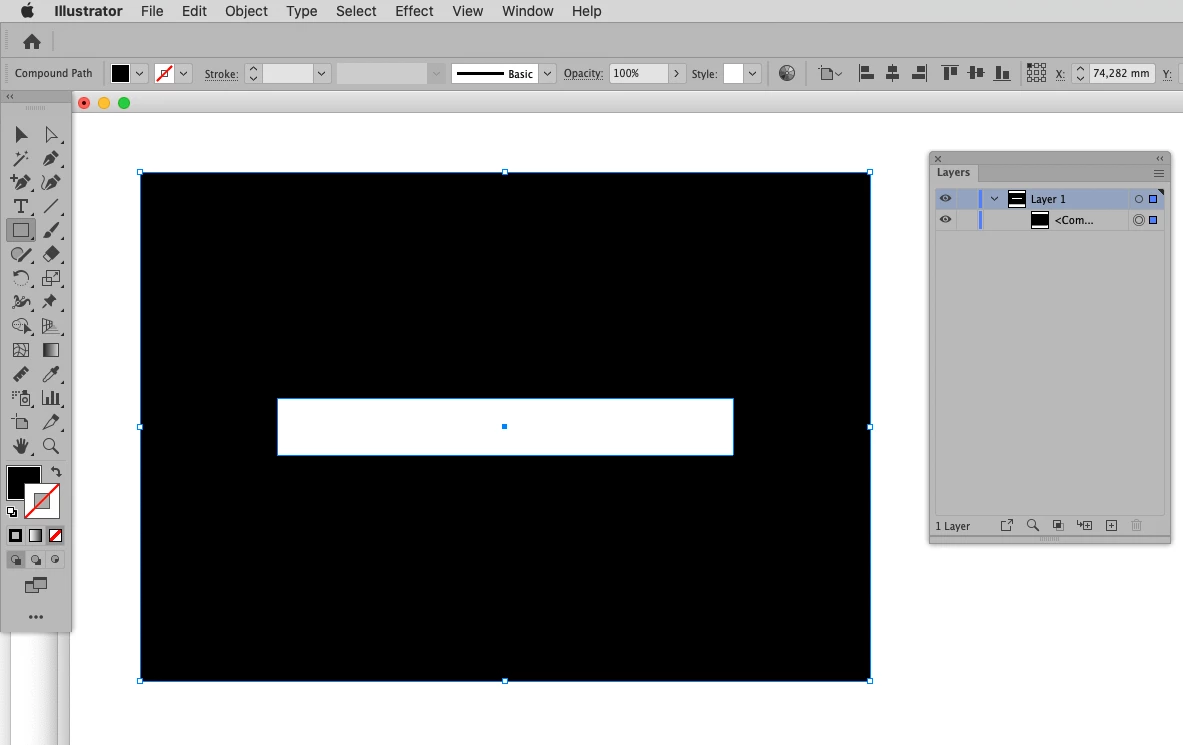1183x745 pixels.
Task: Open the Object menu
Action: [x=246, y=11]
